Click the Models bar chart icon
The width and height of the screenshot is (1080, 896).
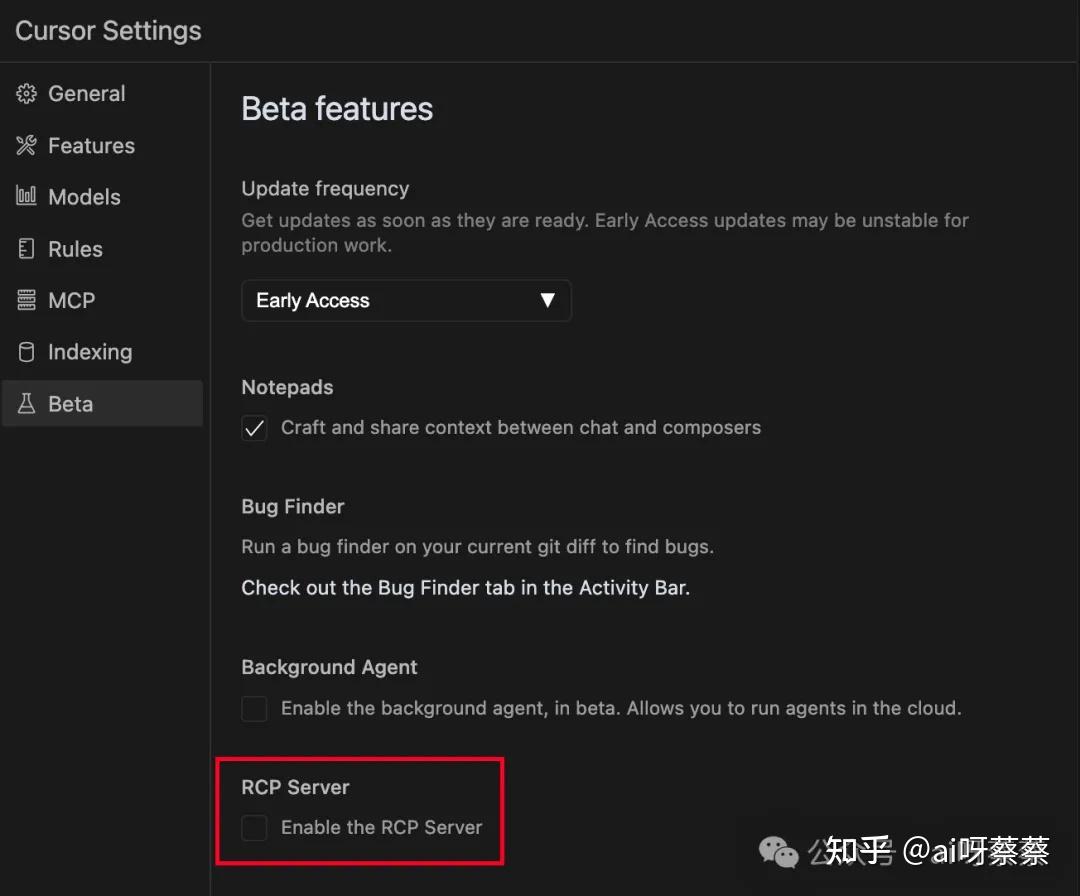[x=26, y=197]
